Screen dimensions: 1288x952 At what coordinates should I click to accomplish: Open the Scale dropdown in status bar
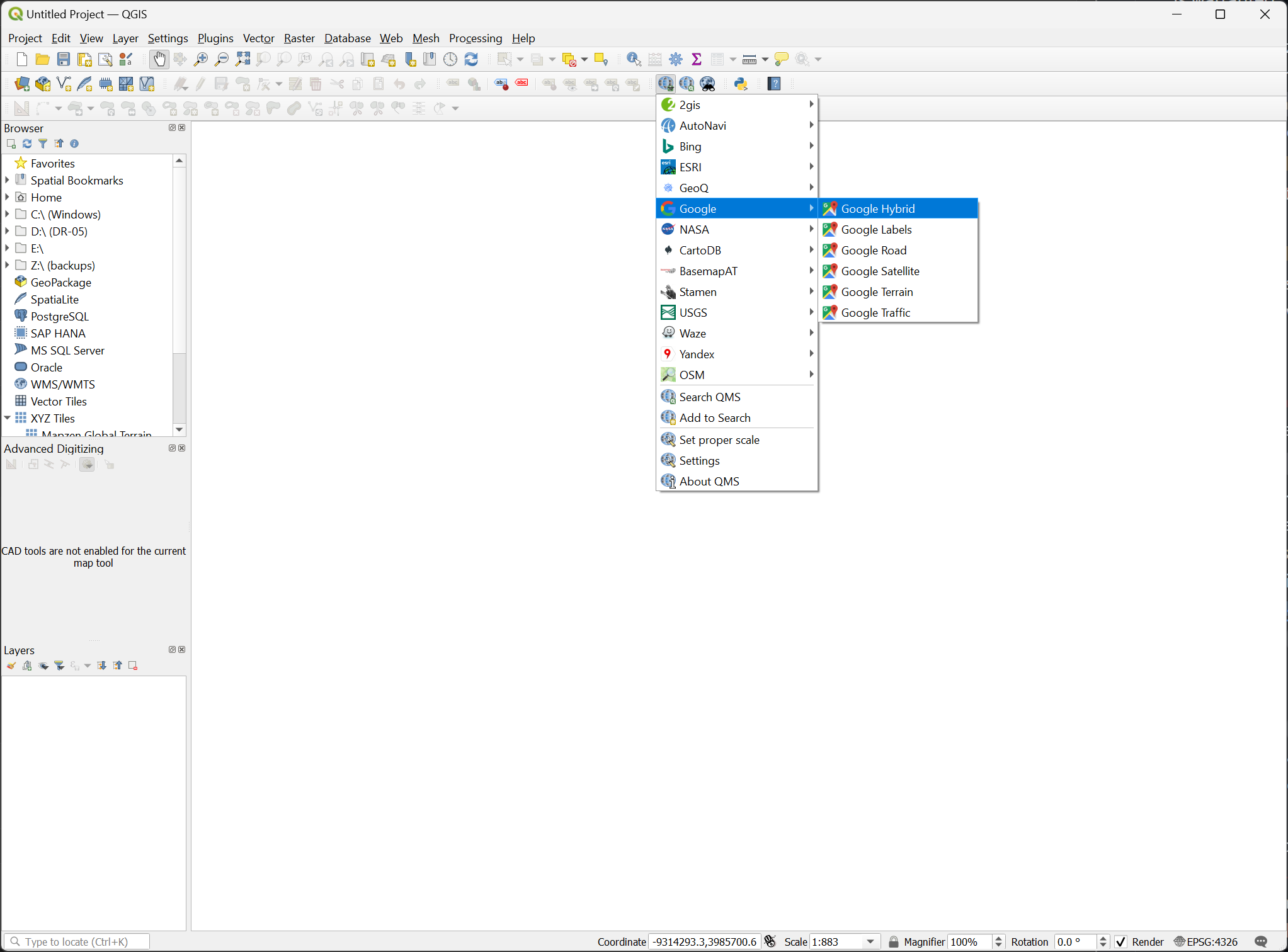pyautogui.click(x=870, y=942)
